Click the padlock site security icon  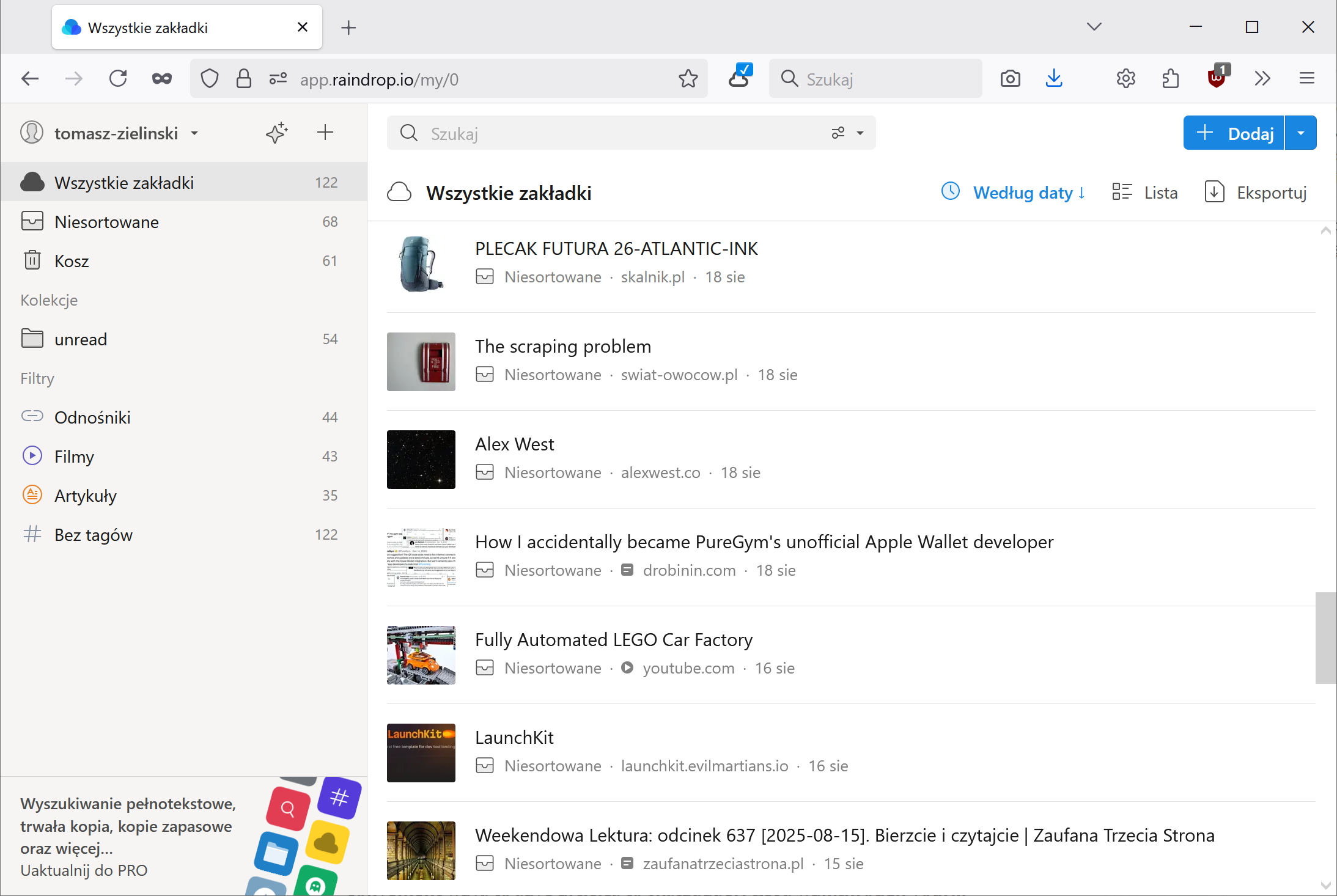pos(244,78)
